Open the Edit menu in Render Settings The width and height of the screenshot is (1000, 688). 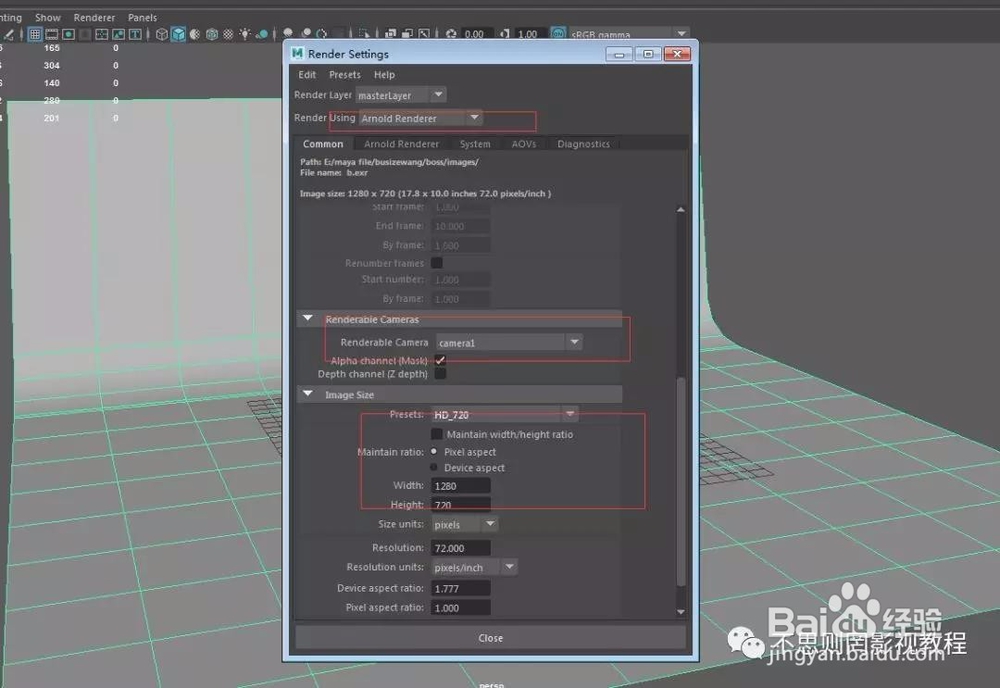[307, 75]
